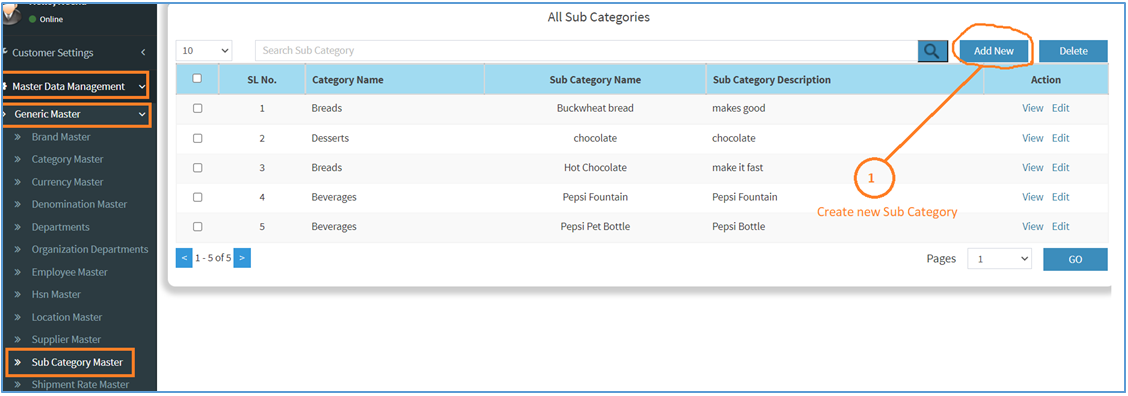Check the Pepsi Fountain row checkbox

pyautogui.click(x=197, y=197)
